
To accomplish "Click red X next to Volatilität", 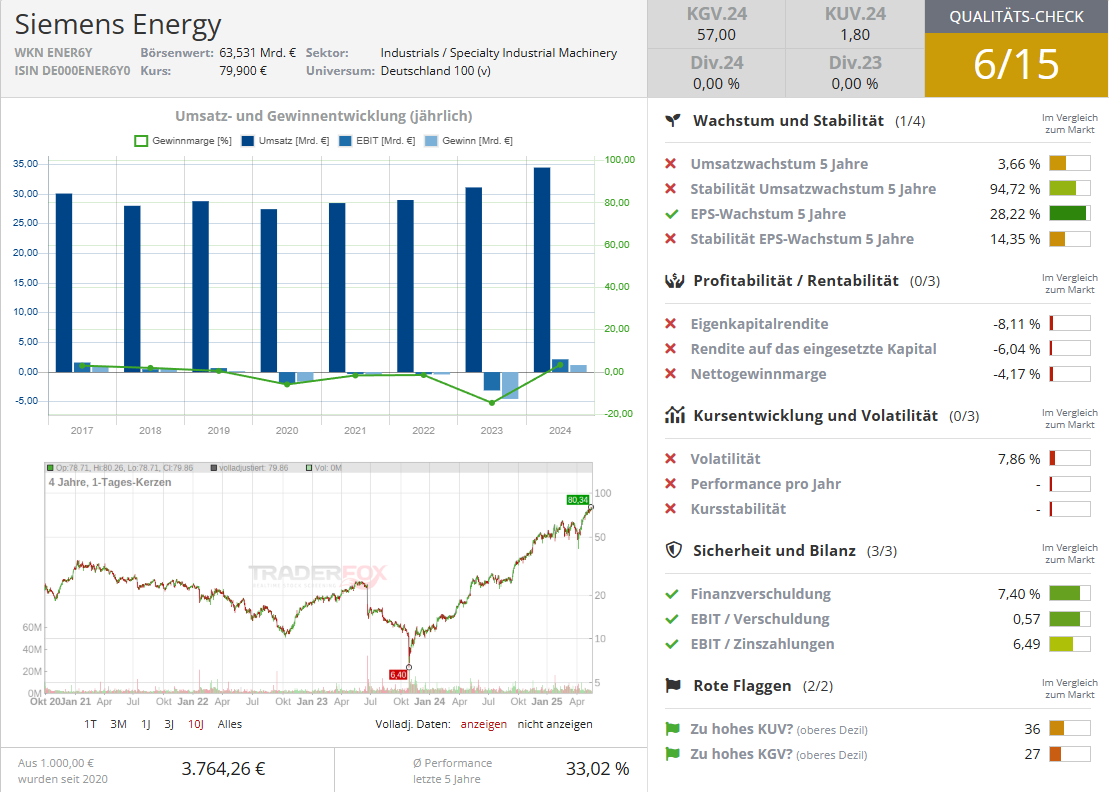I will click(x=670, y=459).
